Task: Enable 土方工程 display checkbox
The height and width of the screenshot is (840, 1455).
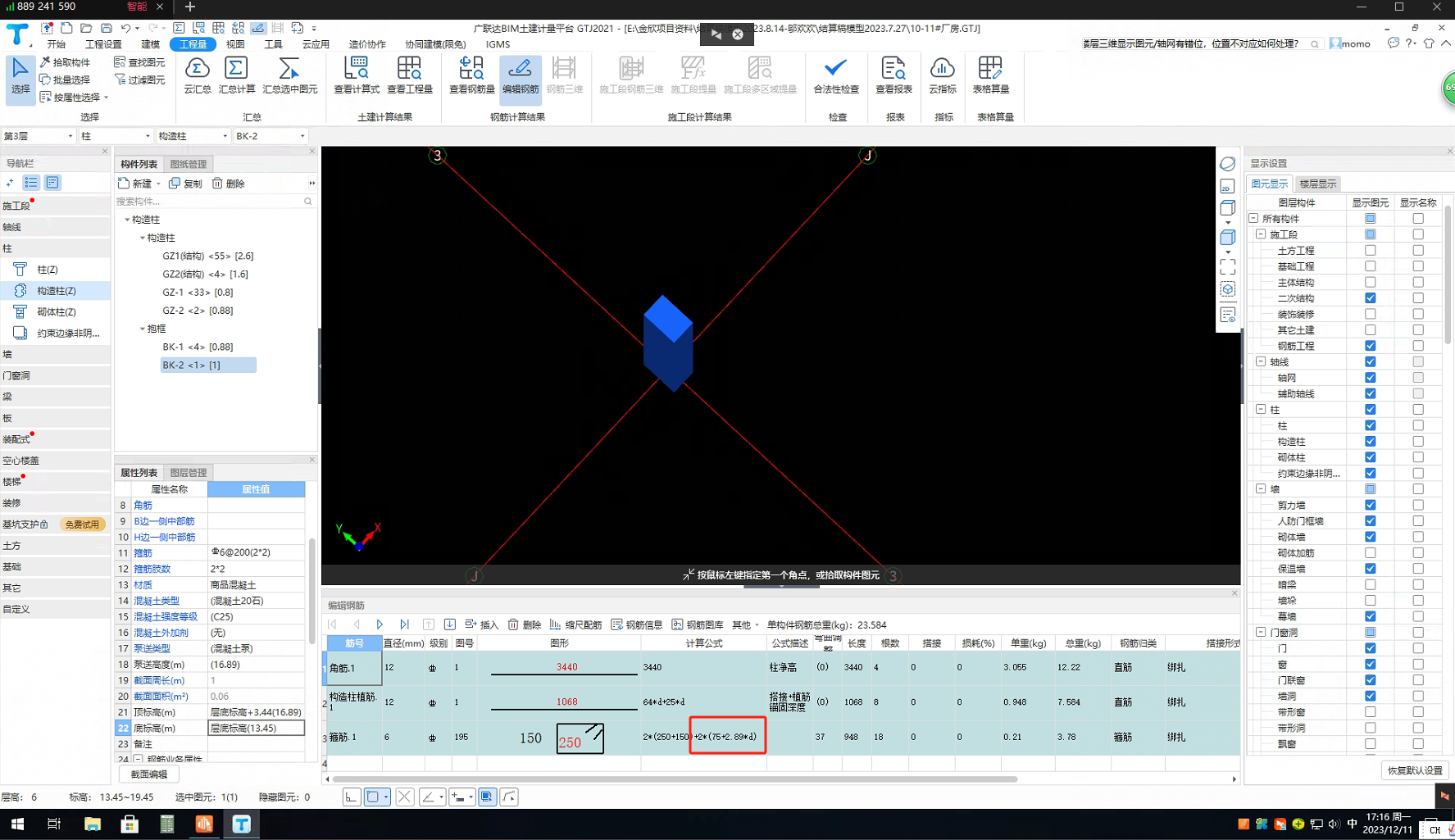Action: pos(1370,250)
